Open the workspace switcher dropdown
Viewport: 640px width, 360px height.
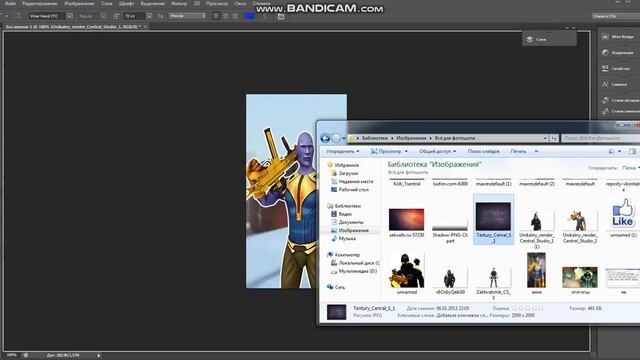tap(616, 16)
